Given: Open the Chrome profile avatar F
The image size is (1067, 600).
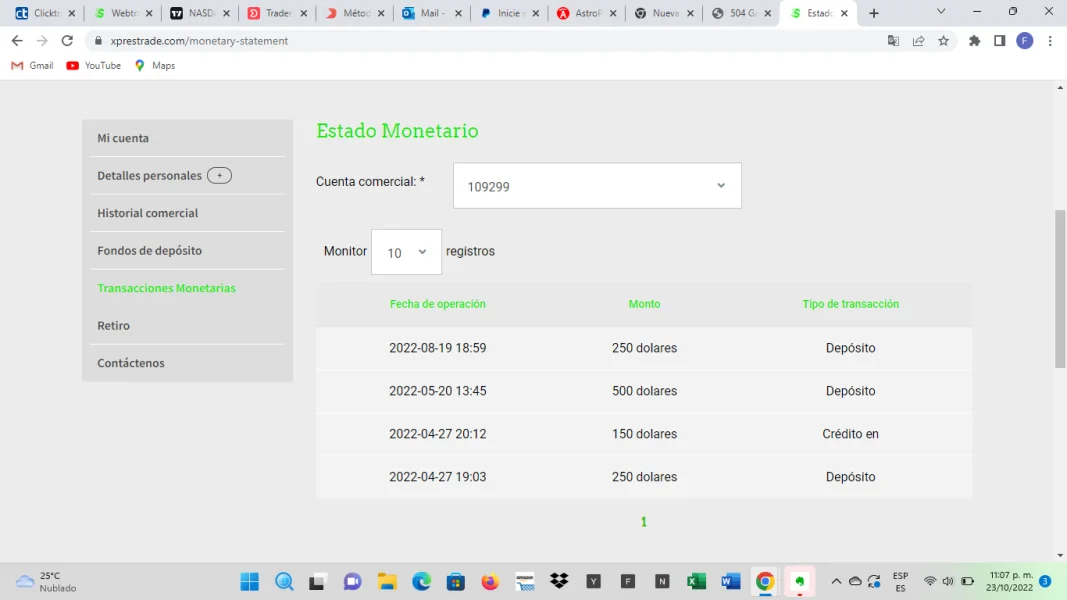Looking at the screenshot, I should tap(1025, 41).
